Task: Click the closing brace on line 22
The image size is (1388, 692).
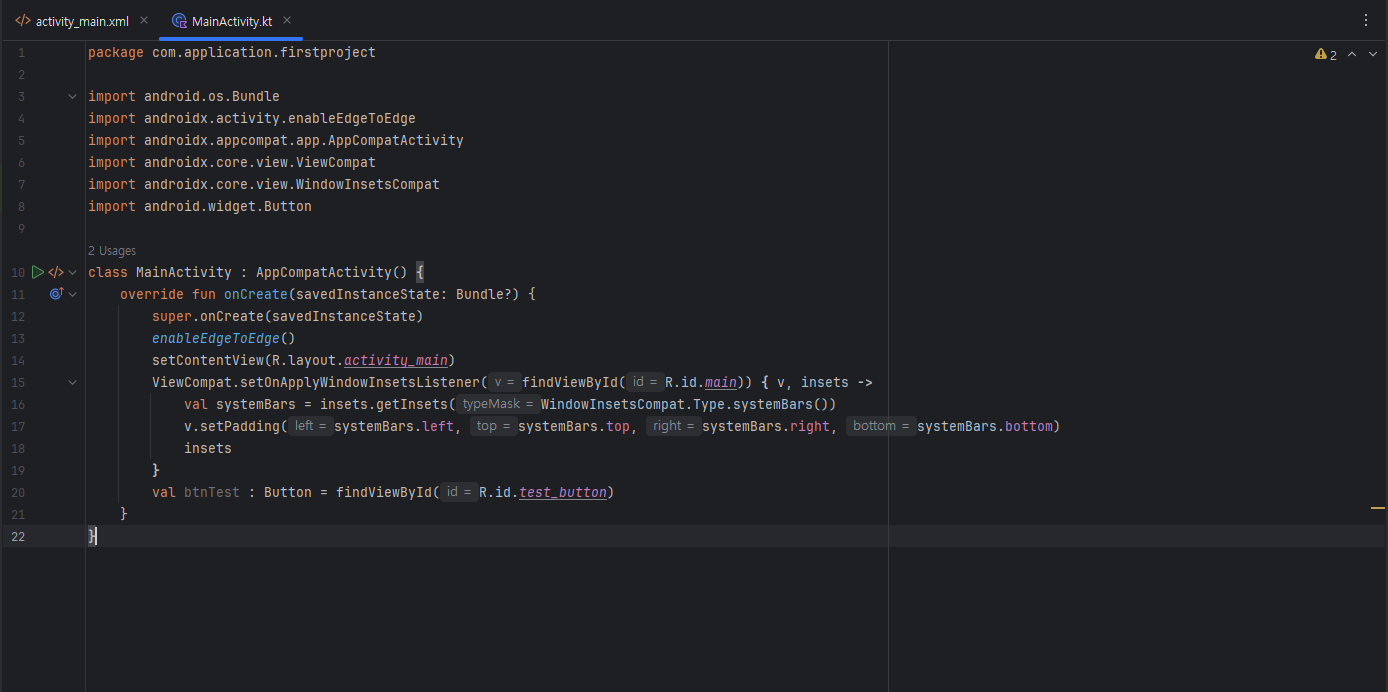Action: (x=92, y=536)
